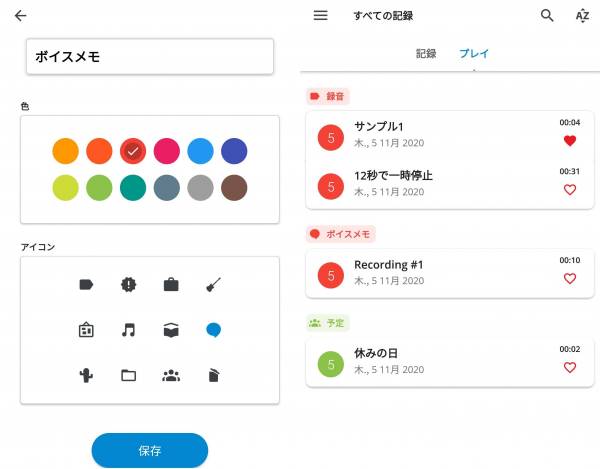Image resolution: width=600 pixels, height=469 pixels.
Task: Select the teal color swatch
Action: [x=135, y=187]
